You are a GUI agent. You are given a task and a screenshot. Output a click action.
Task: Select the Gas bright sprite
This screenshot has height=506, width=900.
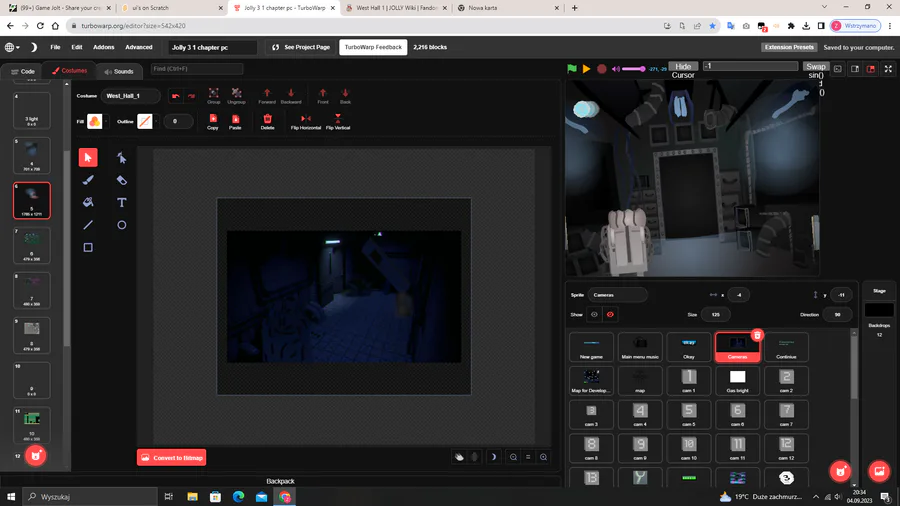pyautogui.click(x=738, y=380)
